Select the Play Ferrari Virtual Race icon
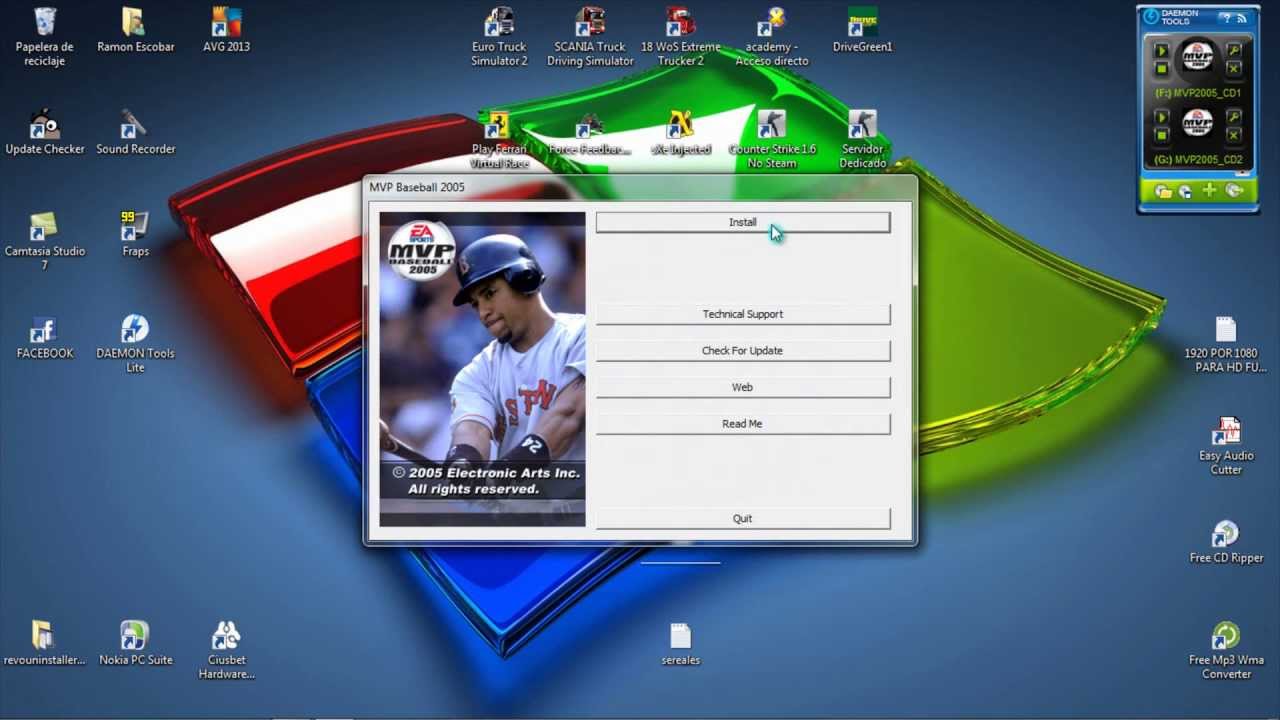The image size is (1280, 720). tap(499, 139)
